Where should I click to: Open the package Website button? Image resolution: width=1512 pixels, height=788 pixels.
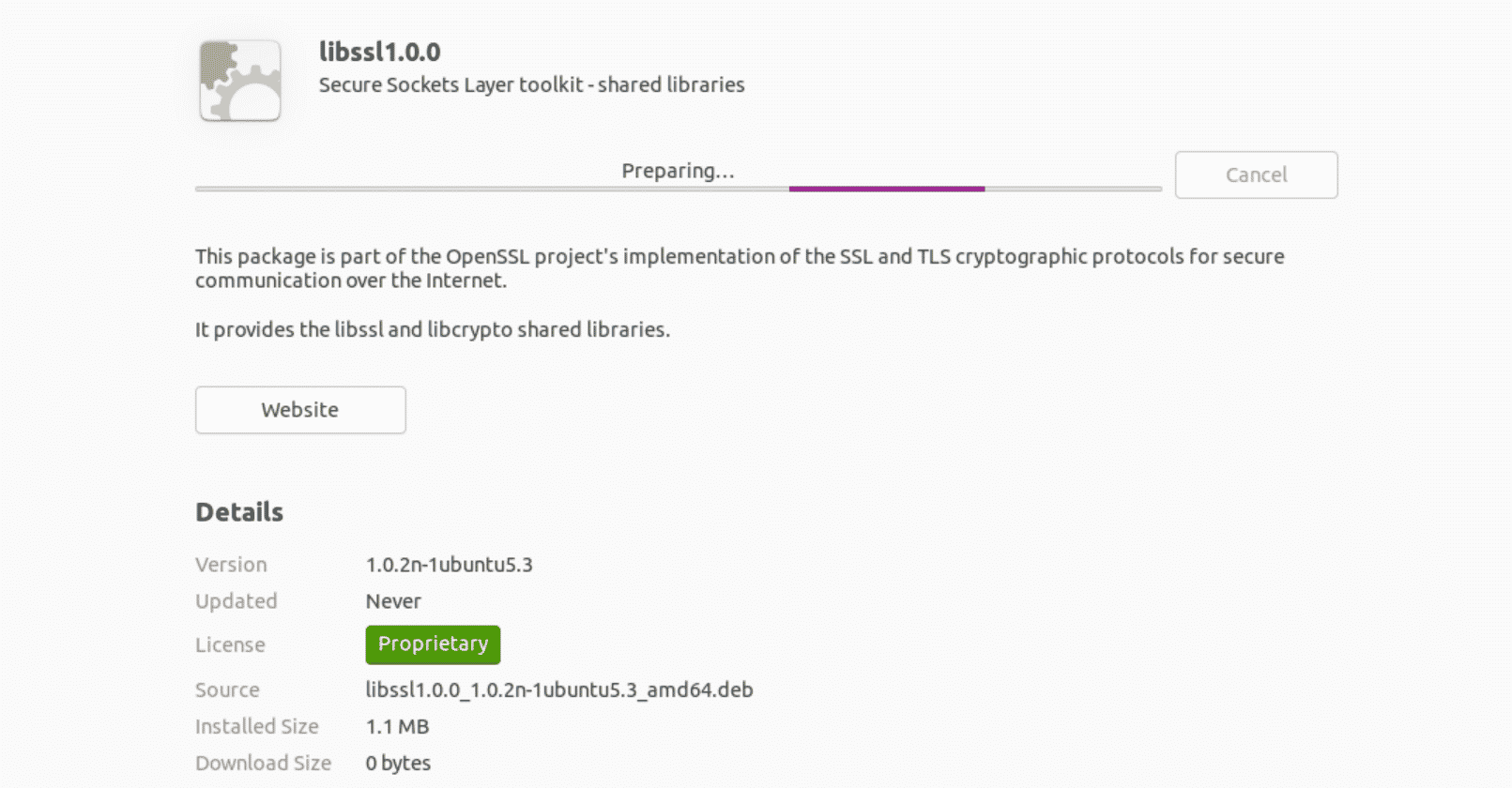(x=300, y=410)
